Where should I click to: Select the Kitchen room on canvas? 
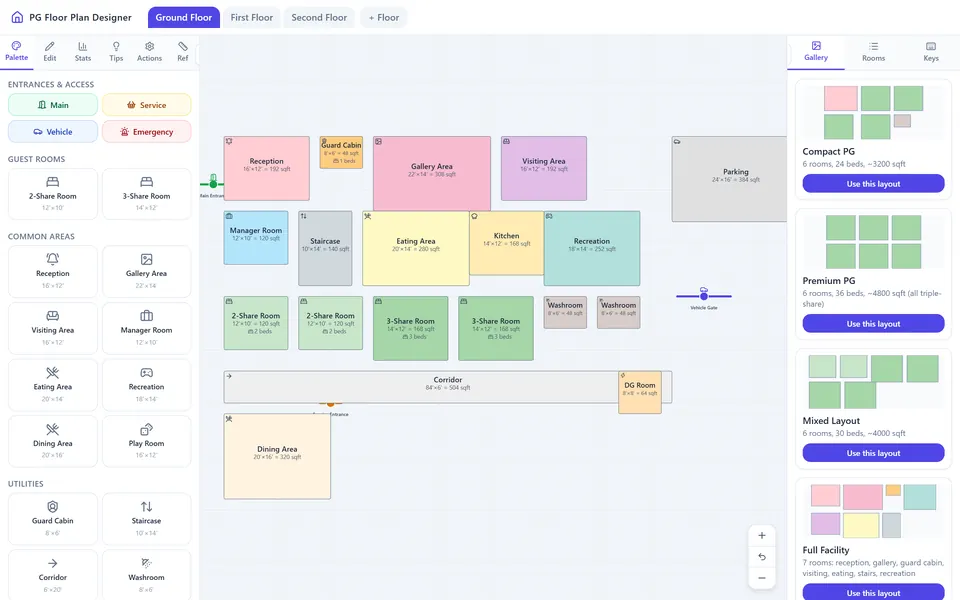point(506,243)
